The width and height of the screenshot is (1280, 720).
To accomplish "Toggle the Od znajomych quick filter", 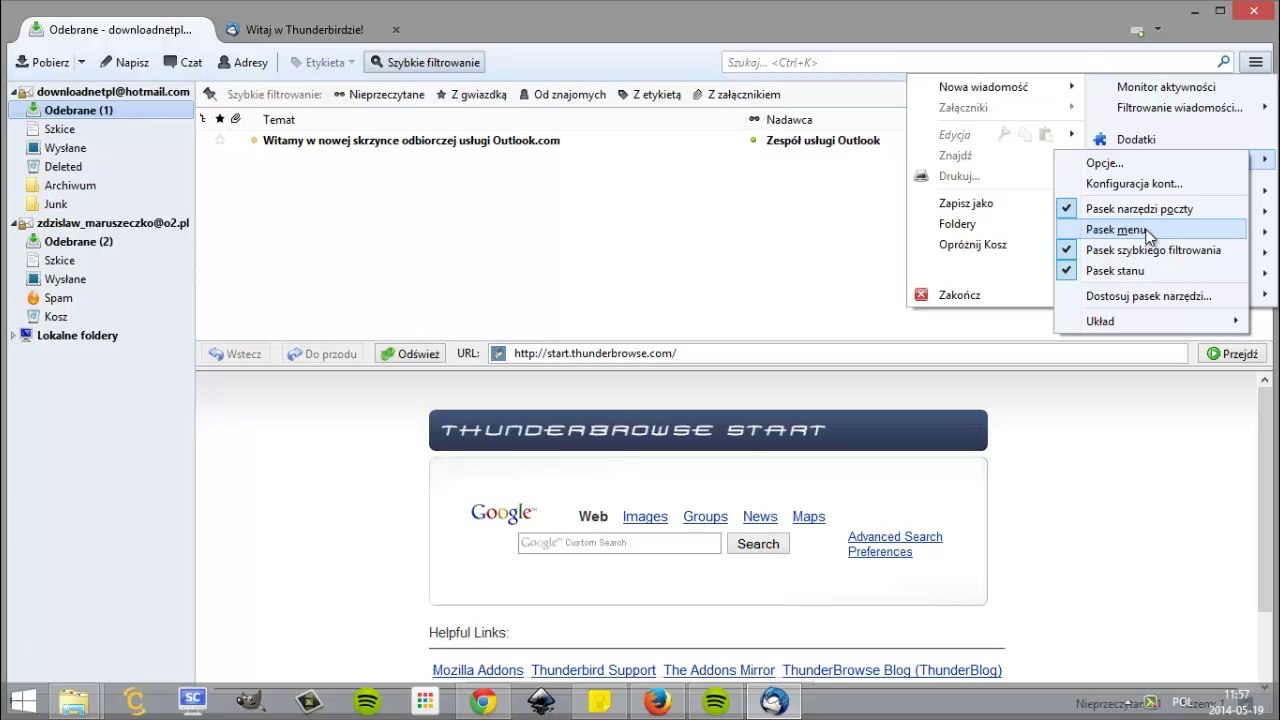I will point(561,94).
